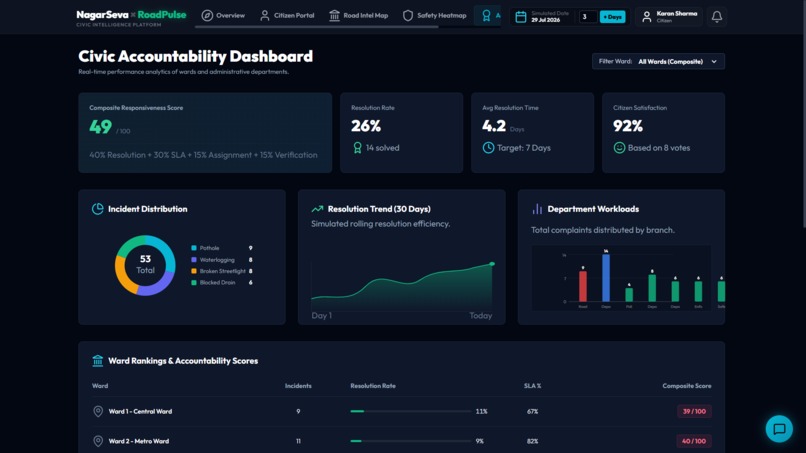Click the 26% Resolution Rate value

(366, 126)
